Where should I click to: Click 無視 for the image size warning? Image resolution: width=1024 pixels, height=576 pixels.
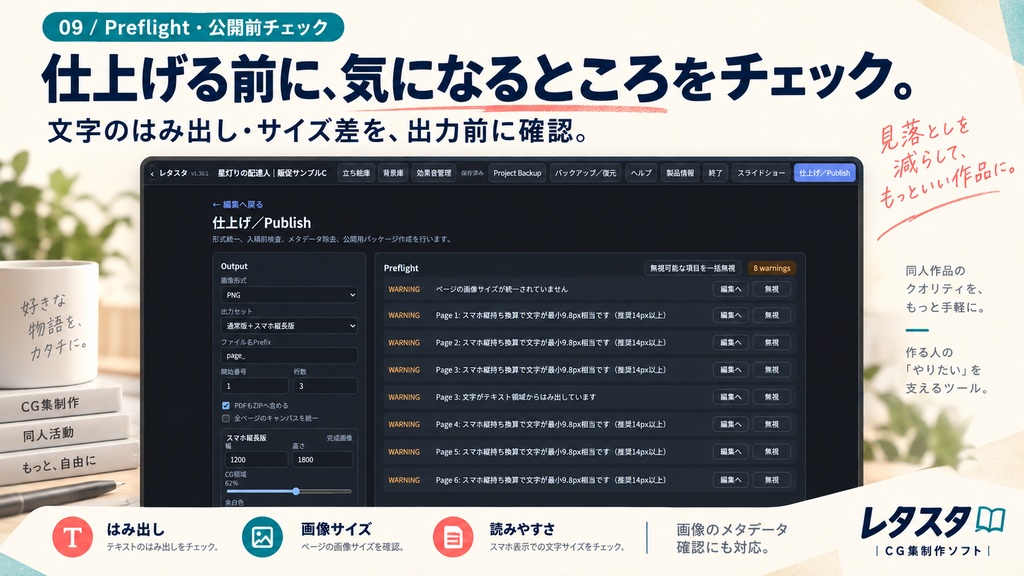pyautogui.click(x=772, y=289)
